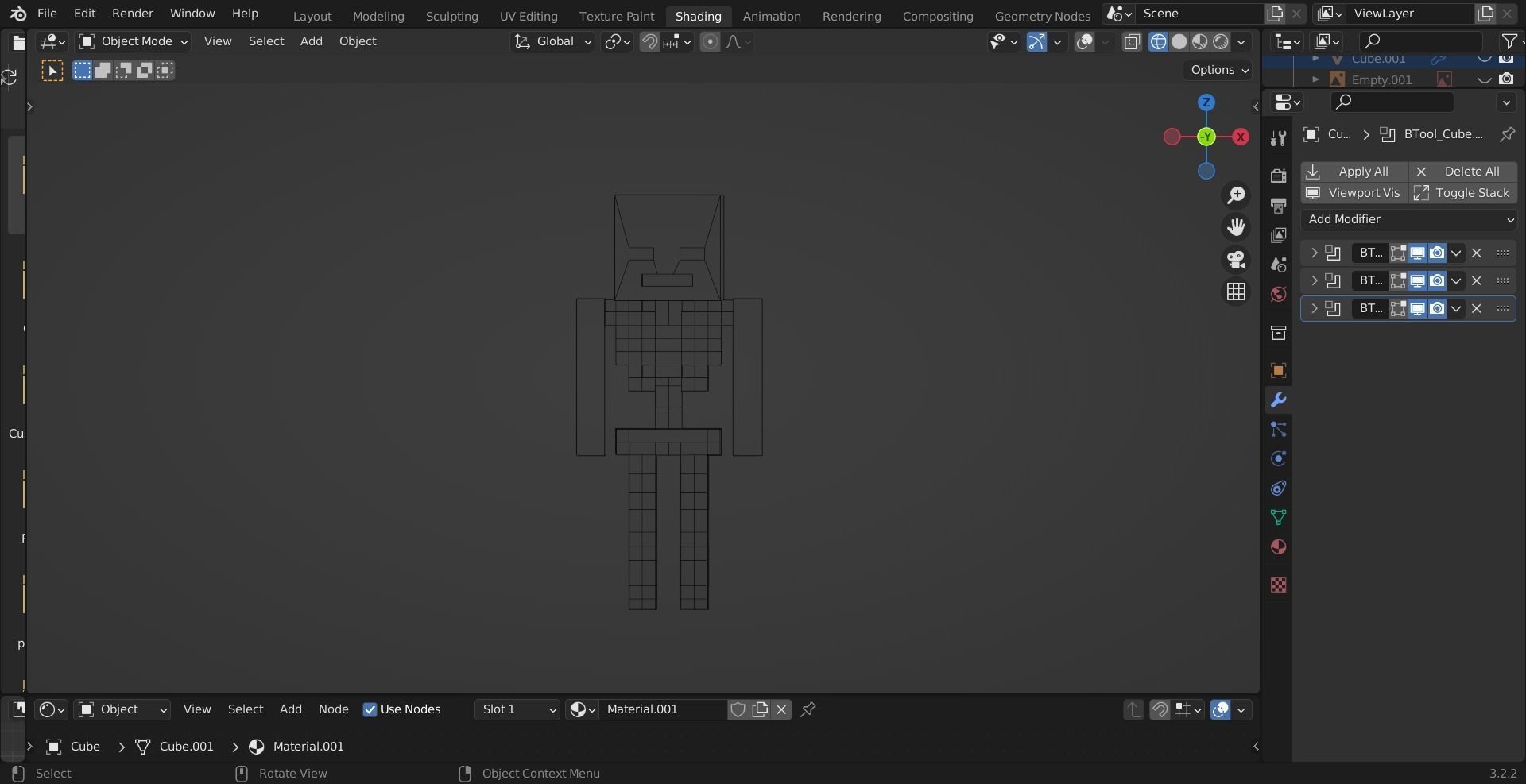
Task: Open the Render menu
Action: point(132,13)
